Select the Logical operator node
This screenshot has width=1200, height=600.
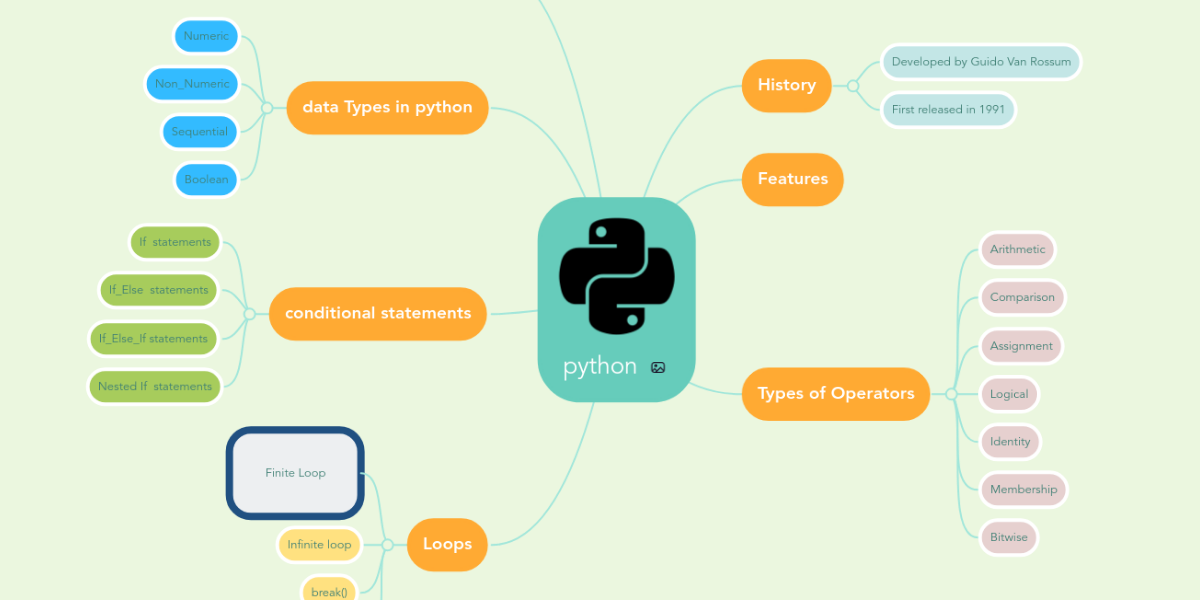tap(1009, 394)
